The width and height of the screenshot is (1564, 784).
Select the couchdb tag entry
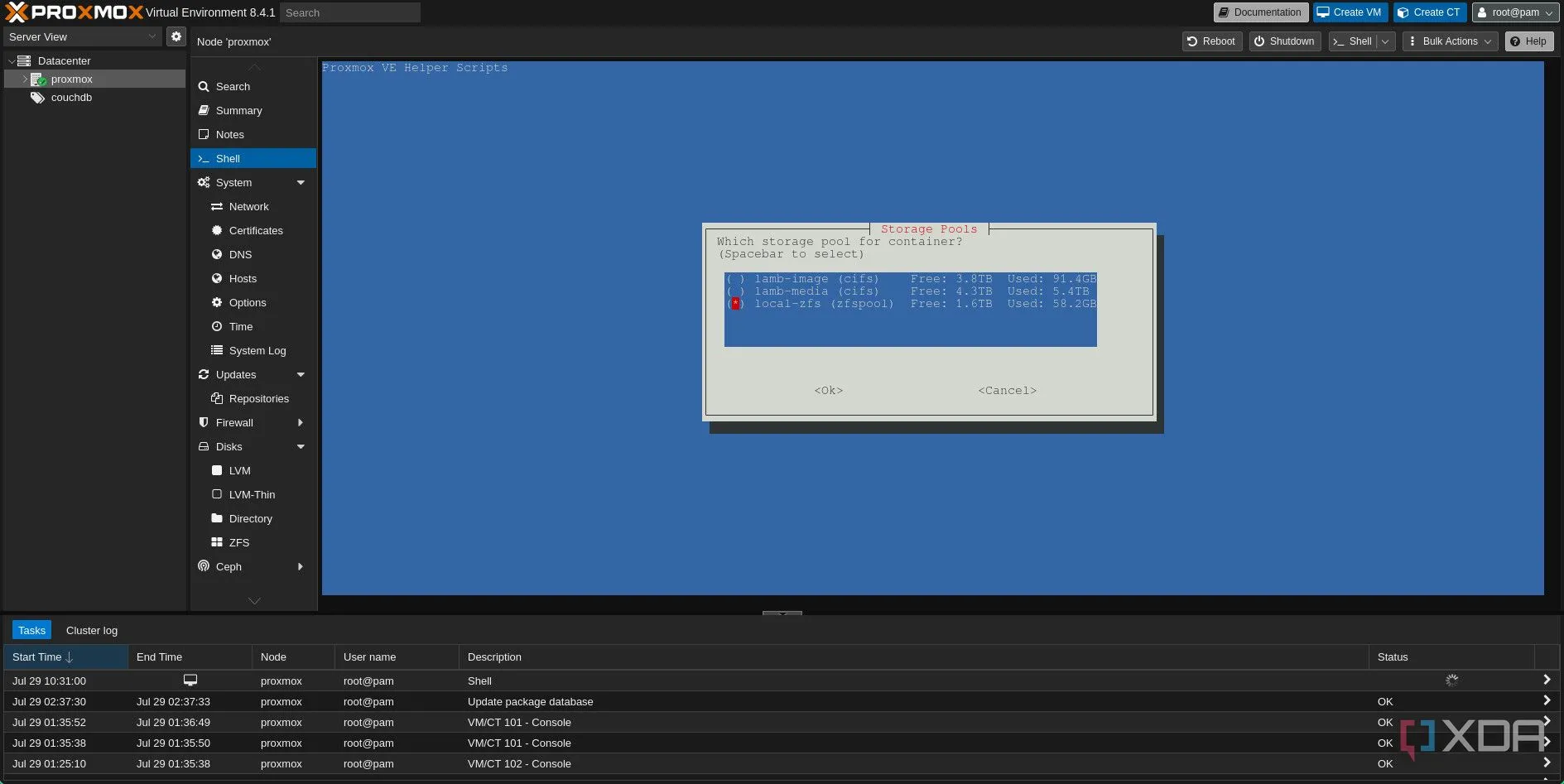click(x=71, y=98)
